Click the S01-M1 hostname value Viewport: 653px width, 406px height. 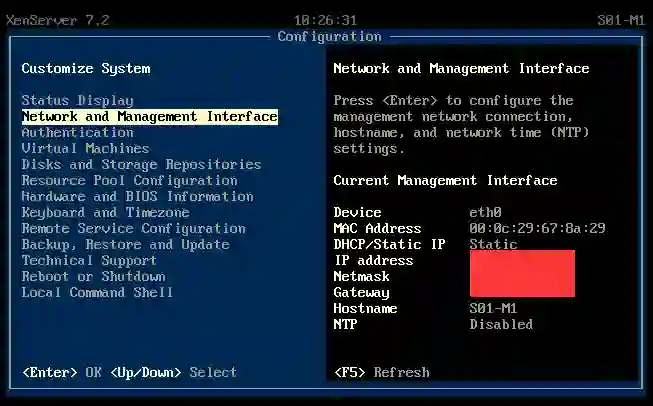tap(493, 309)
